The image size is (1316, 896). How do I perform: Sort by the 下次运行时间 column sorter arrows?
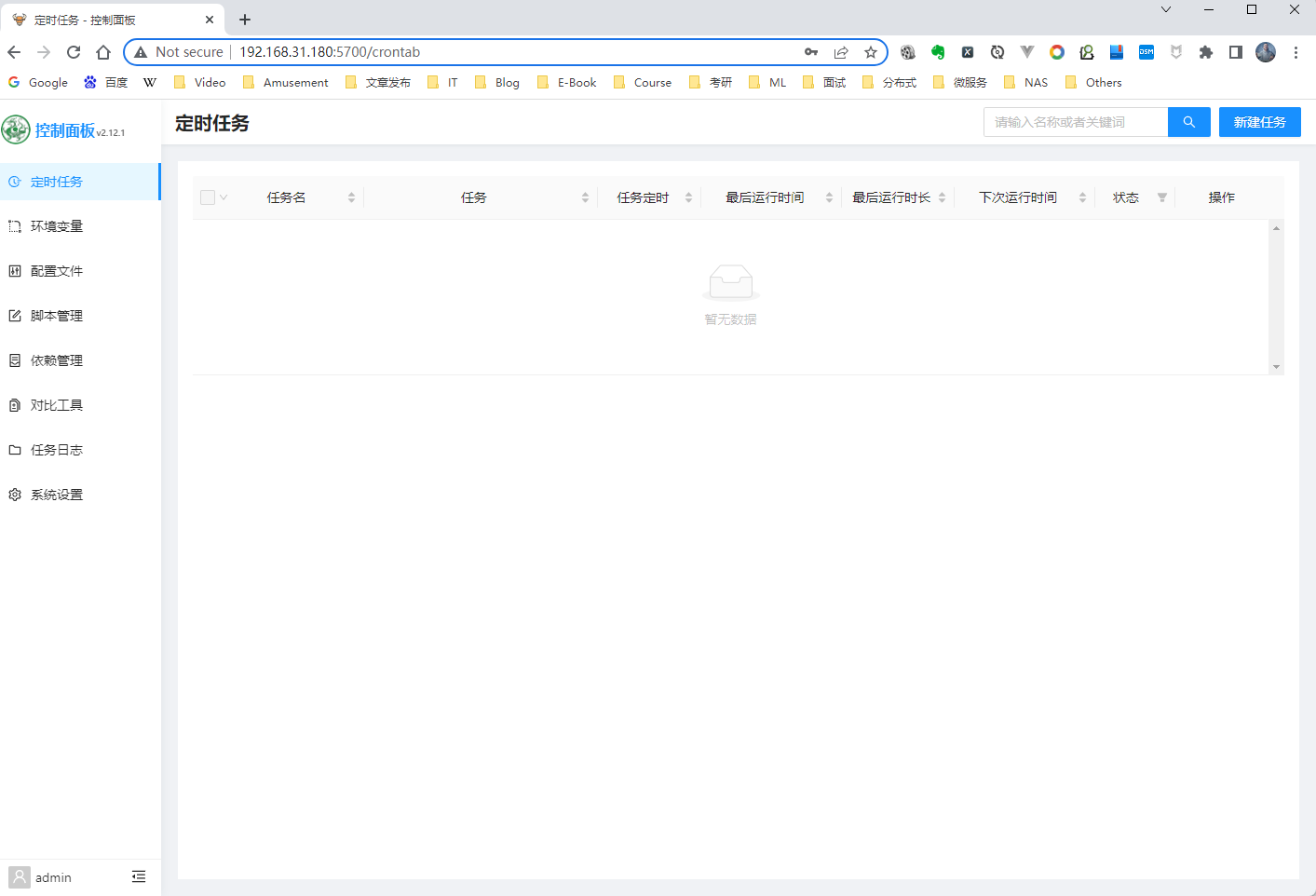(1082, 197)
